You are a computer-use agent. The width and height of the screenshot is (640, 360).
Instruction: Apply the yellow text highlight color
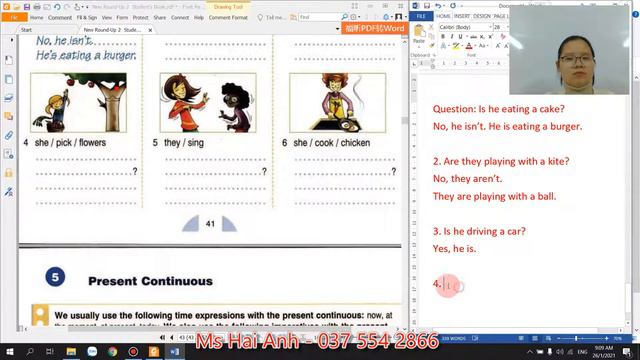[x=456, y=46]
